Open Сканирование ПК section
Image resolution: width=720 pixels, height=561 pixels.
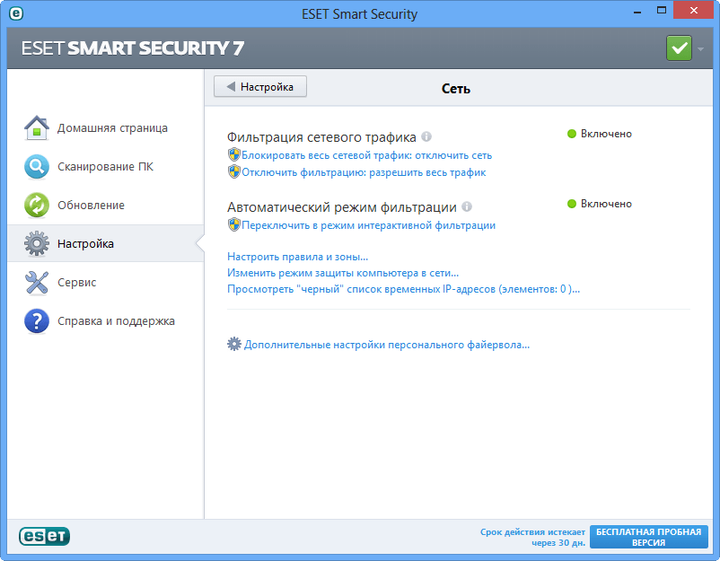pyautogui.click(x=105, y=167)
